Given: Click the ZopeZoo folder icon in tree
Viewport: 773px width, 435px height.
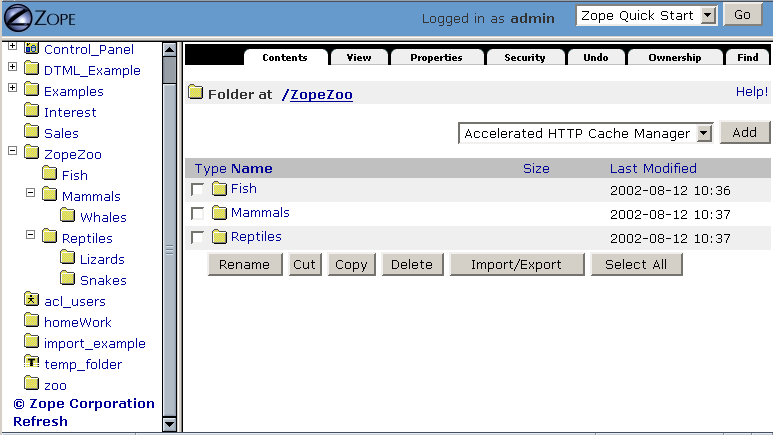Looking at the screenshot, I should 32,152.
